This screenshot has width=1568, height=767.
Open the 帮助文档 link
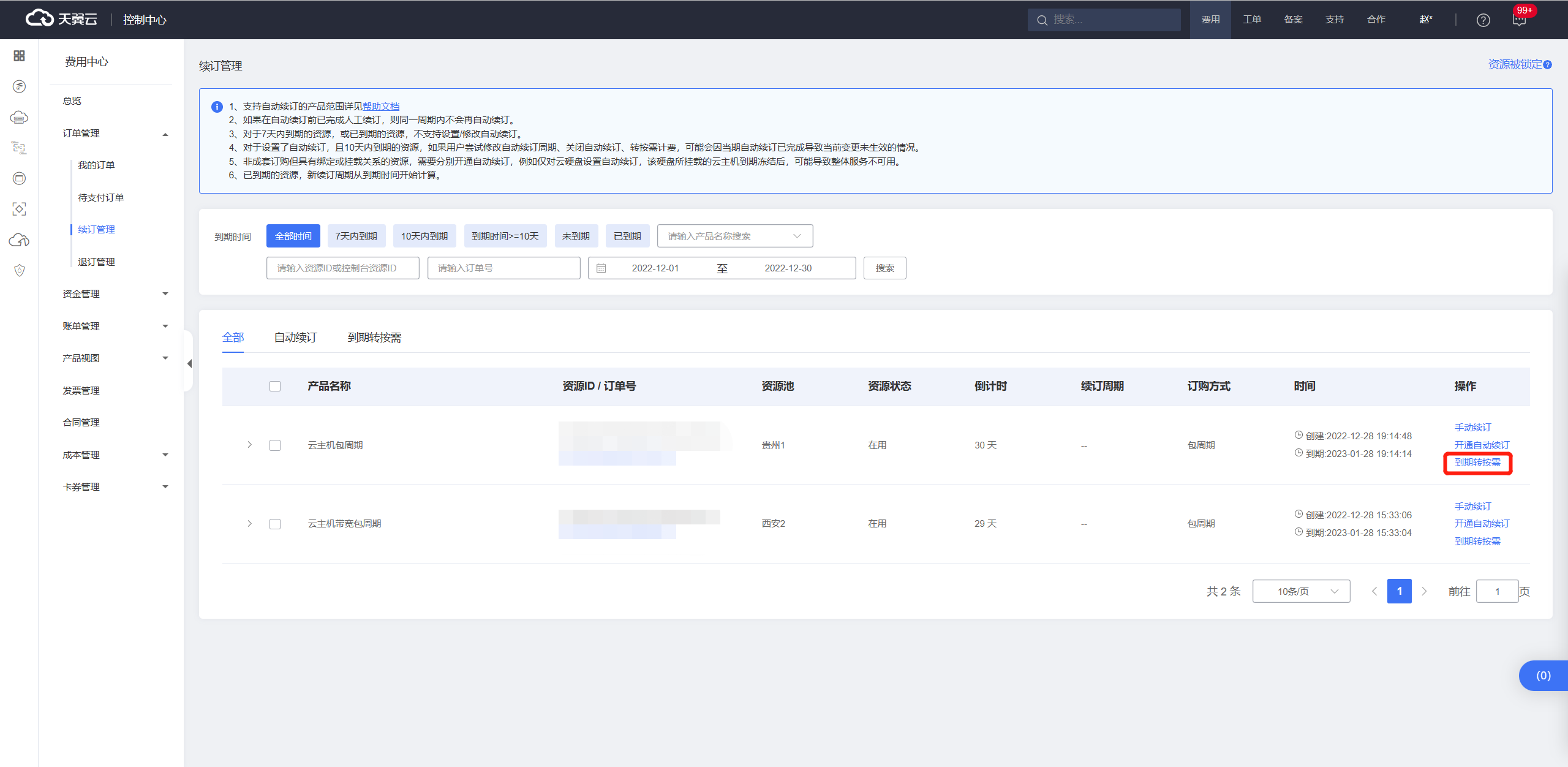381,107
